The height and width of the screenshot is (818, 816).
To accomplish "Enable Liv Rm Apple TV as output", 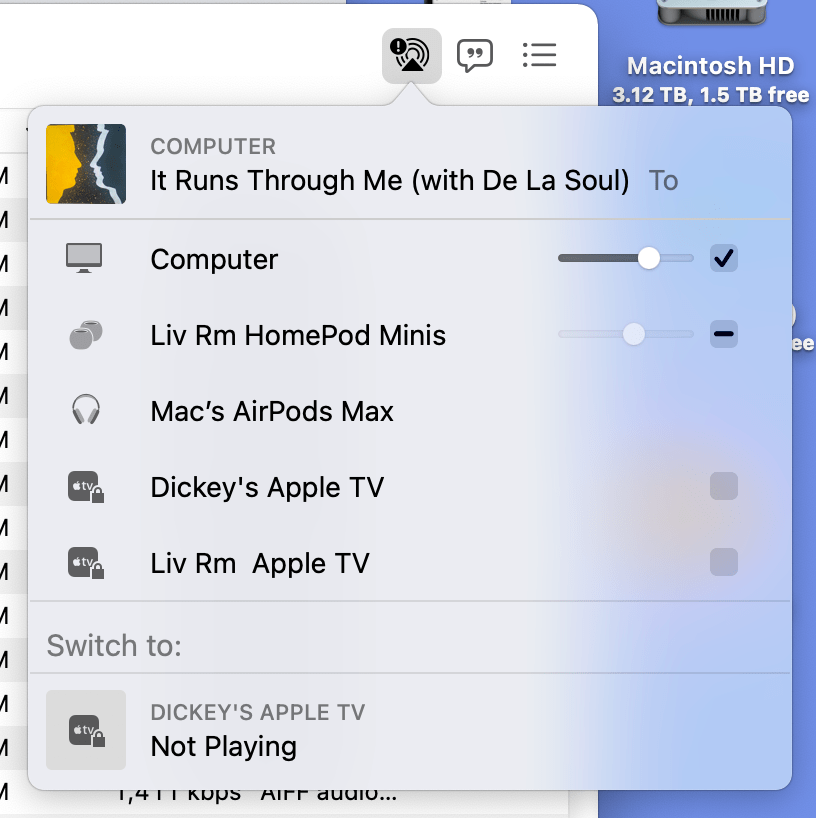I will pyautogui.click(x=724, y=562).
